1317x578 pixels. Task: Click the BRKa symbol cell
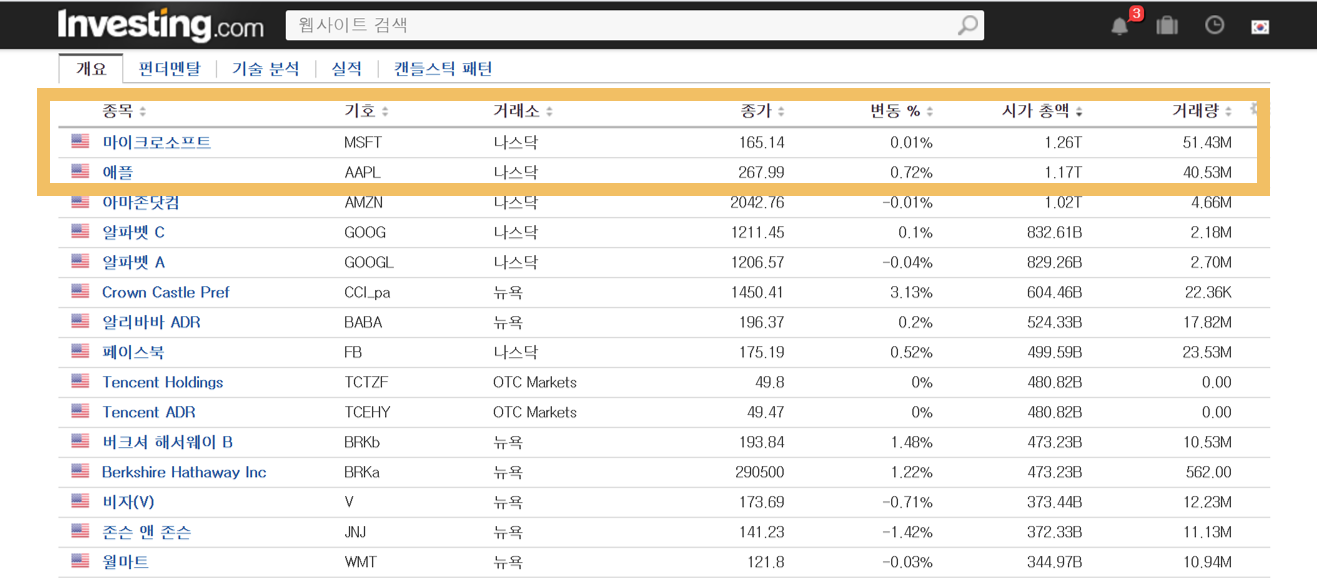click(362, 472)
